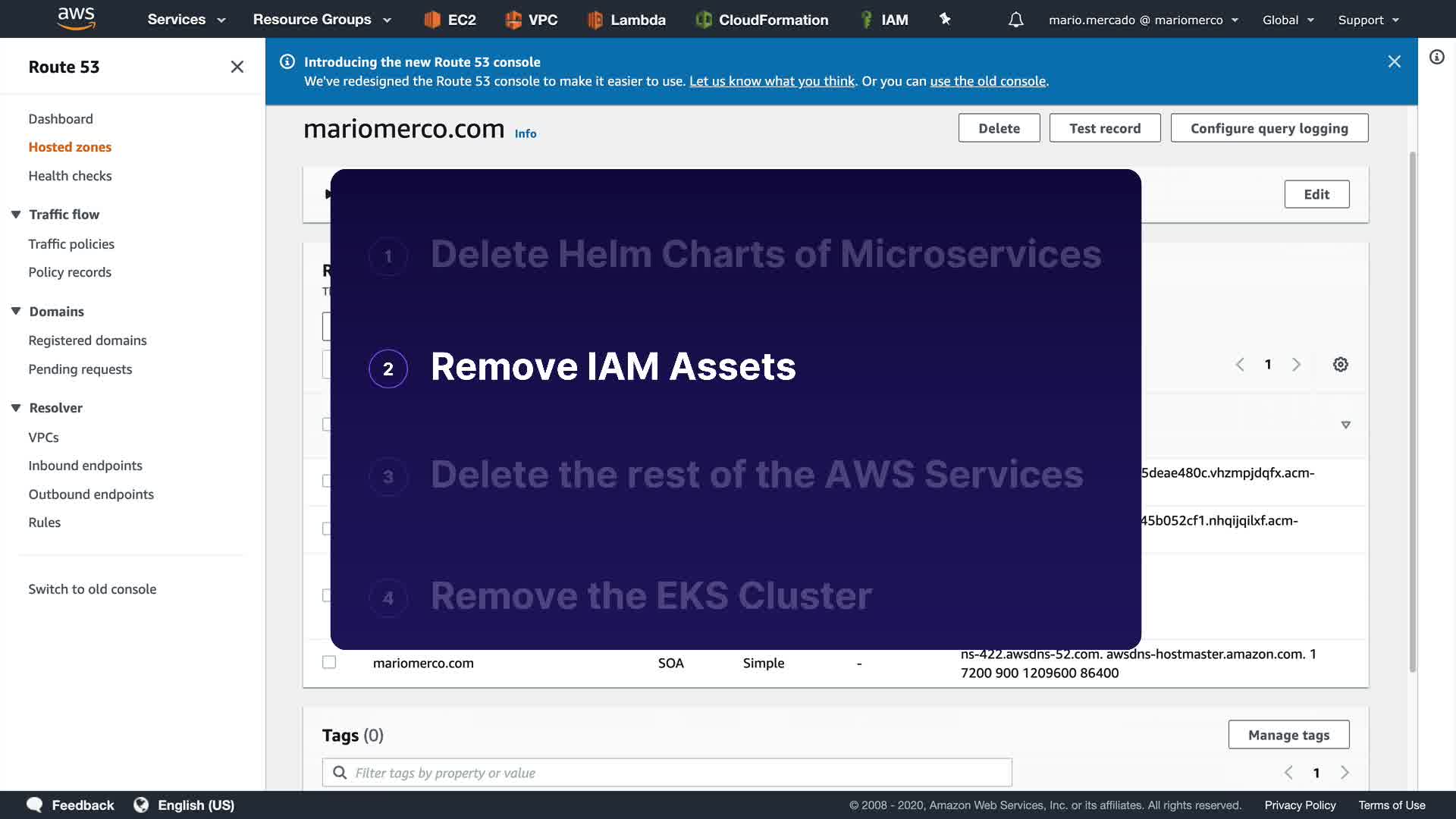The width and height of the screenshot is (1456, 819).
Task: Collapse the Traffic flow section
Action: 16,215
